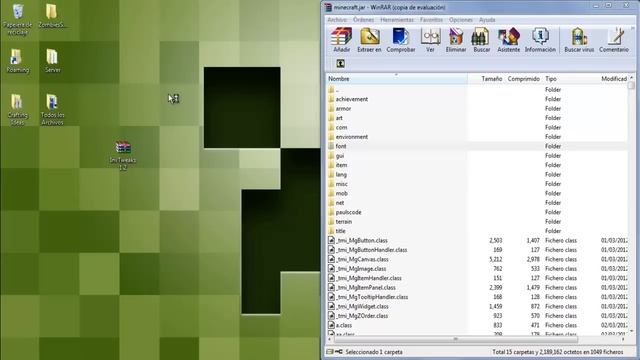Open the Asistente wizard icon
Screen dimensions: 640x360
coord(509,40)
